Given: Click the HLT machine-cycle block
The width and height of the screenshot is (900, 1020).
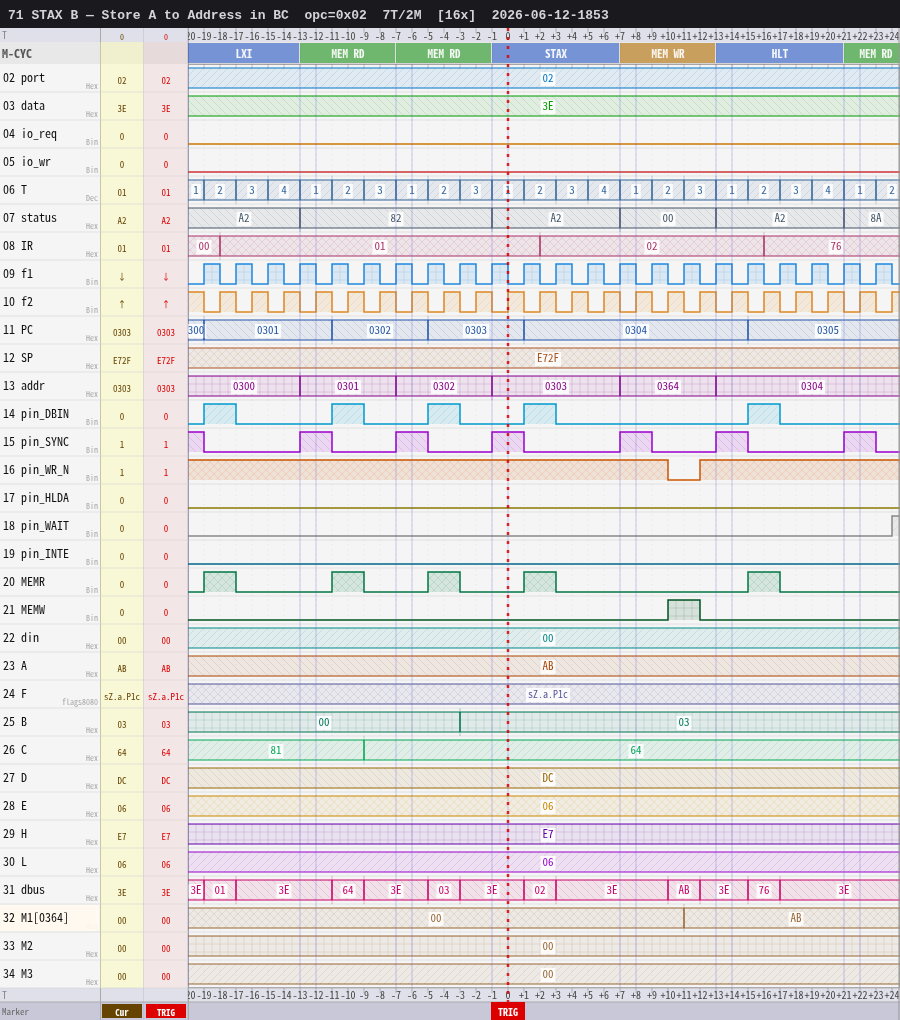Looking at the screenshot, I should pos(779,54).
